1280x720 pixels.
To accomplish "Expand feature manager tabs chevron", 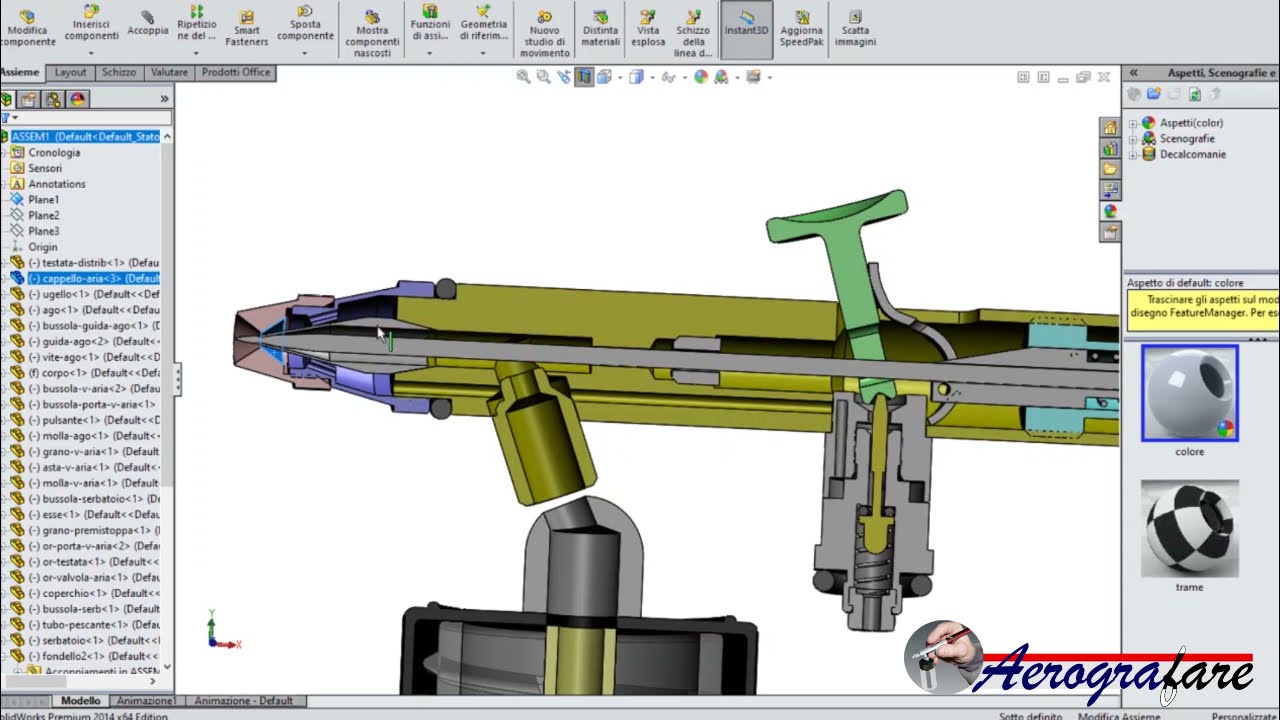I will pos(164,99).
